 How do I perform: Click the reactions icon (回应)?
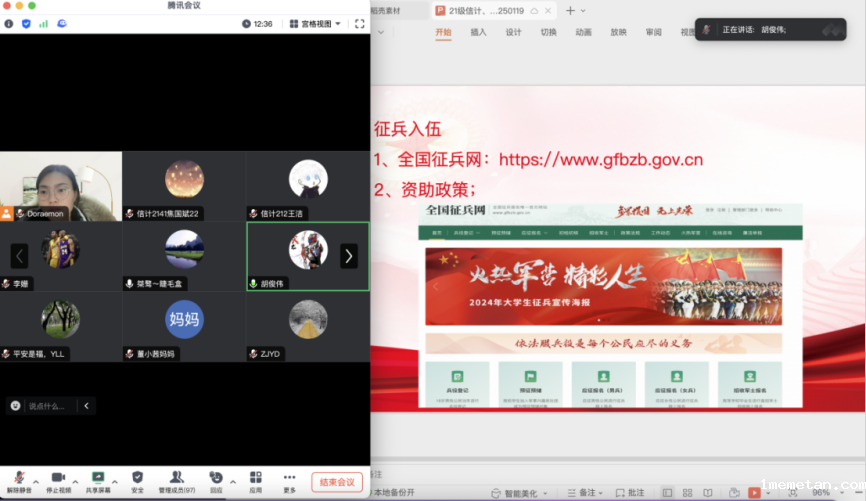(x=216, y=478)
